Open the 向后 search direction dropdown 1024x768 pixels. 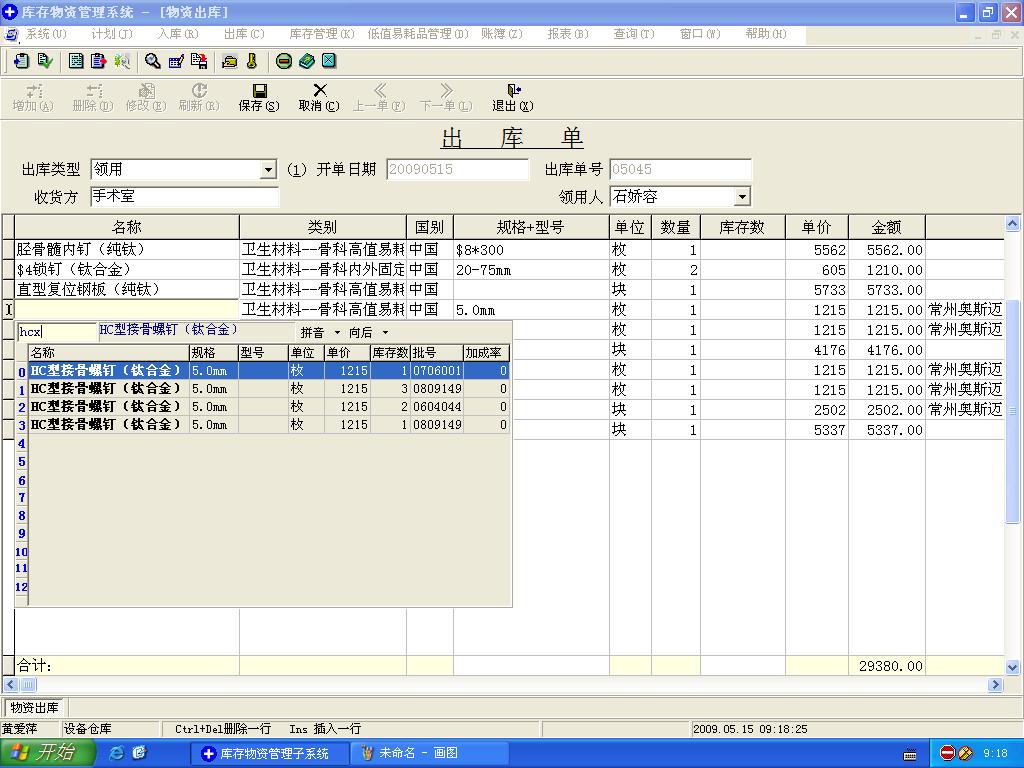click(385, 332)
